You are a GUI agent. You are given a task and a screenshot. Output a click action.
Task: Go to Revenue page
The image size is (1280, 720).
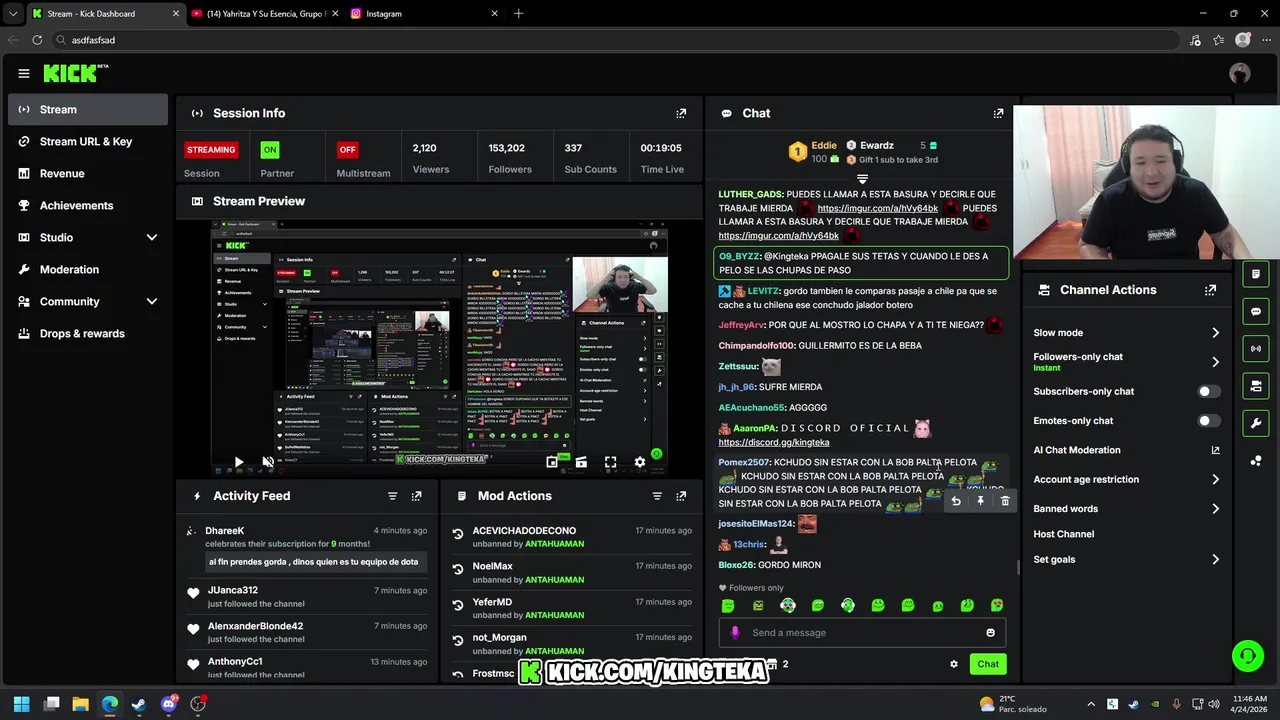coord(88,173)
